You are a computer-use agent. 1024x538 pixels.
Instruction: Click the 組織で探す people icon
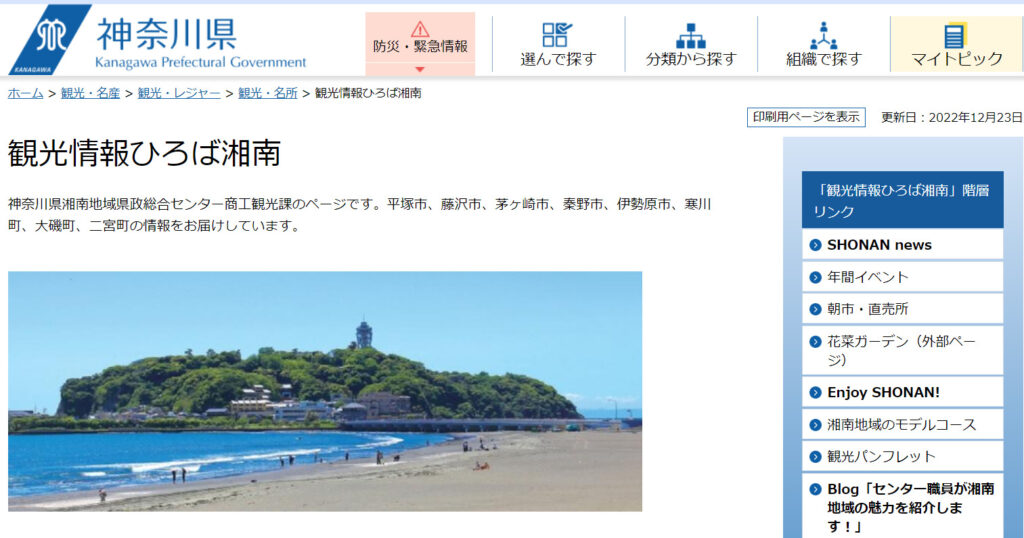tap(824, 35)
